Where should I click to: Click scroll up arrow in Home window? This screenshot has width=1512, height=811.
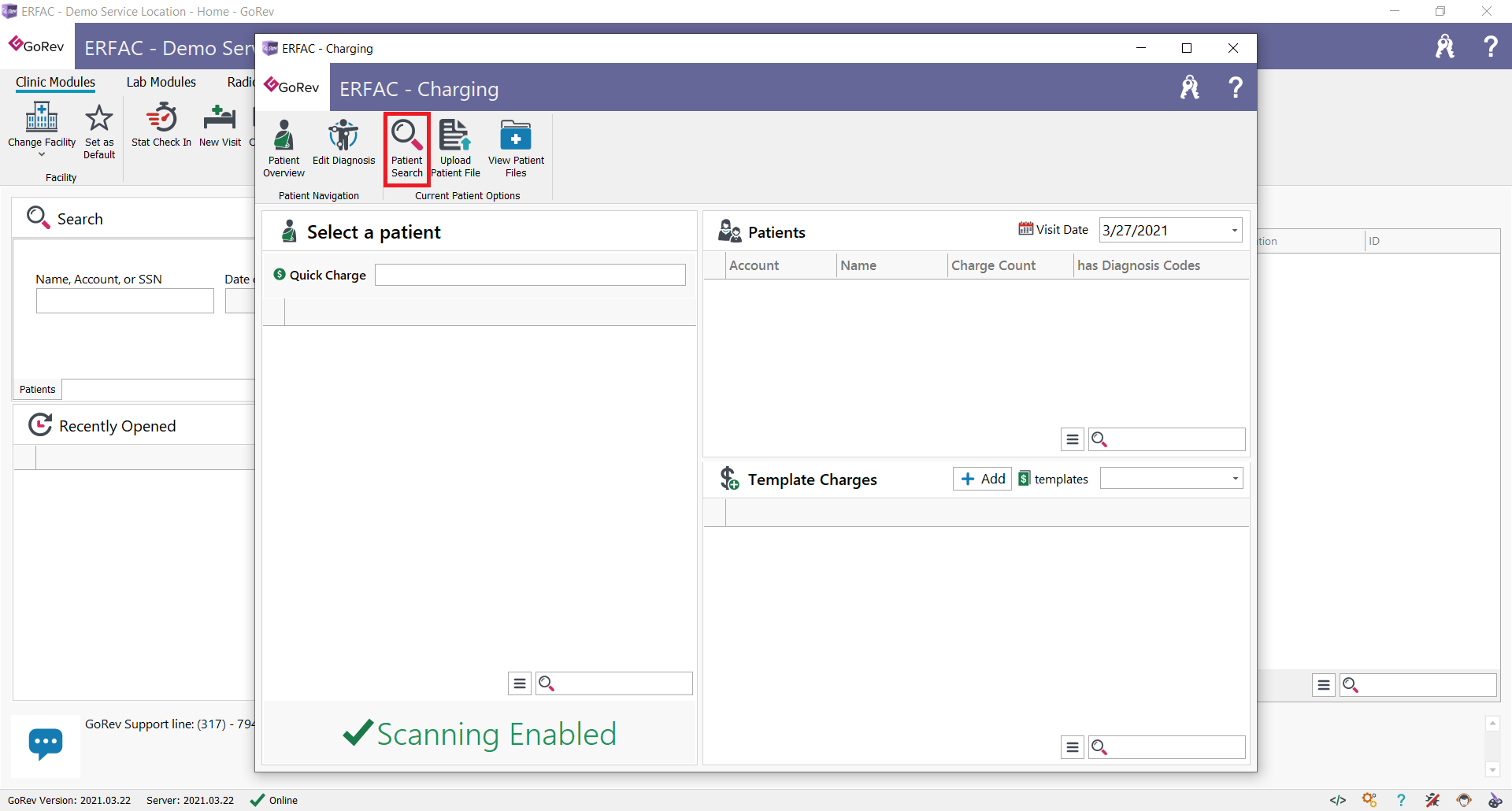point(1492,723)
